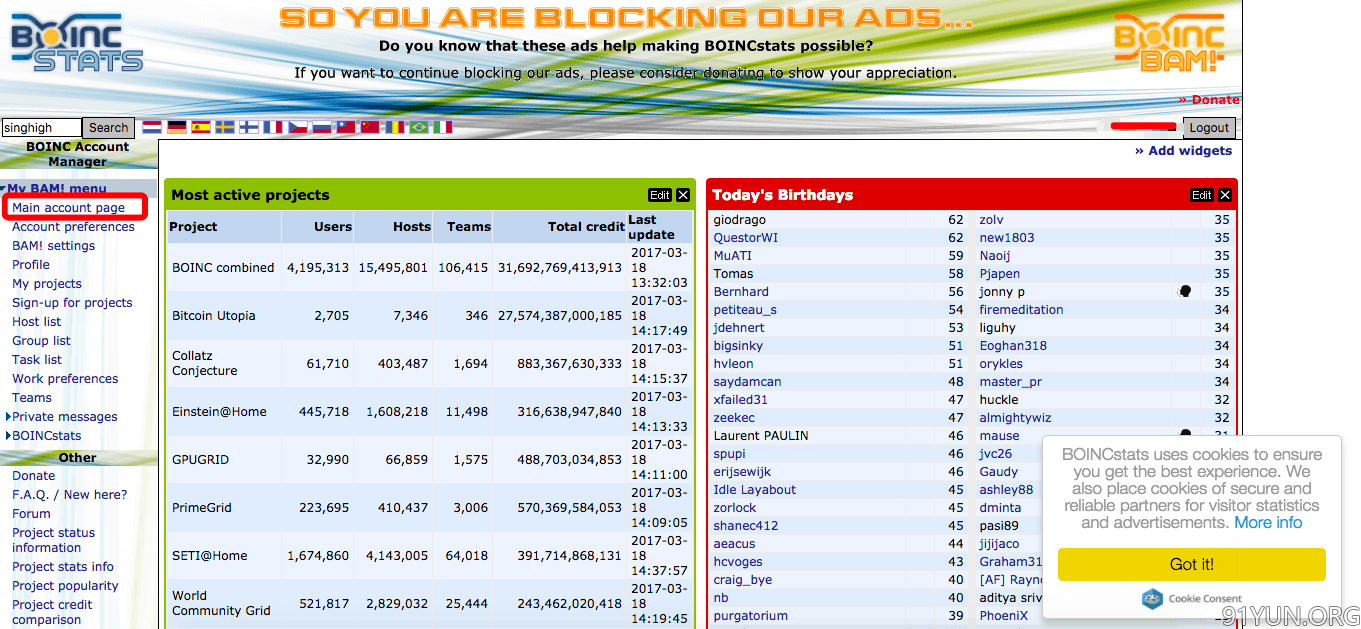Open the Teams page

point(32,398)
